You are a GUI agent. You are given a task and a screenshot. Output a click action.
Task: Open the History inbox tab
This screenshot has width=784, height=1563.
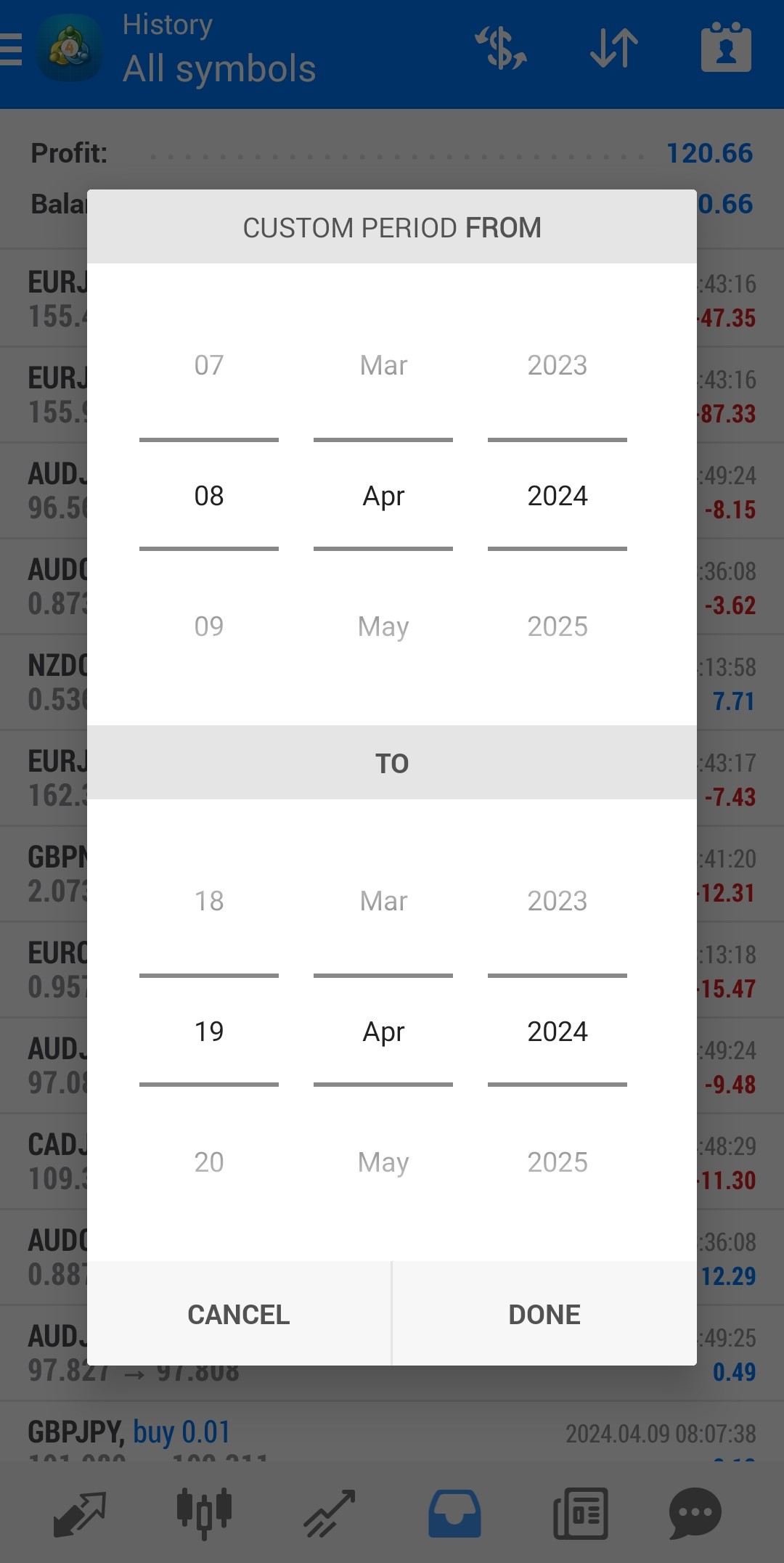click(454, 1514)
